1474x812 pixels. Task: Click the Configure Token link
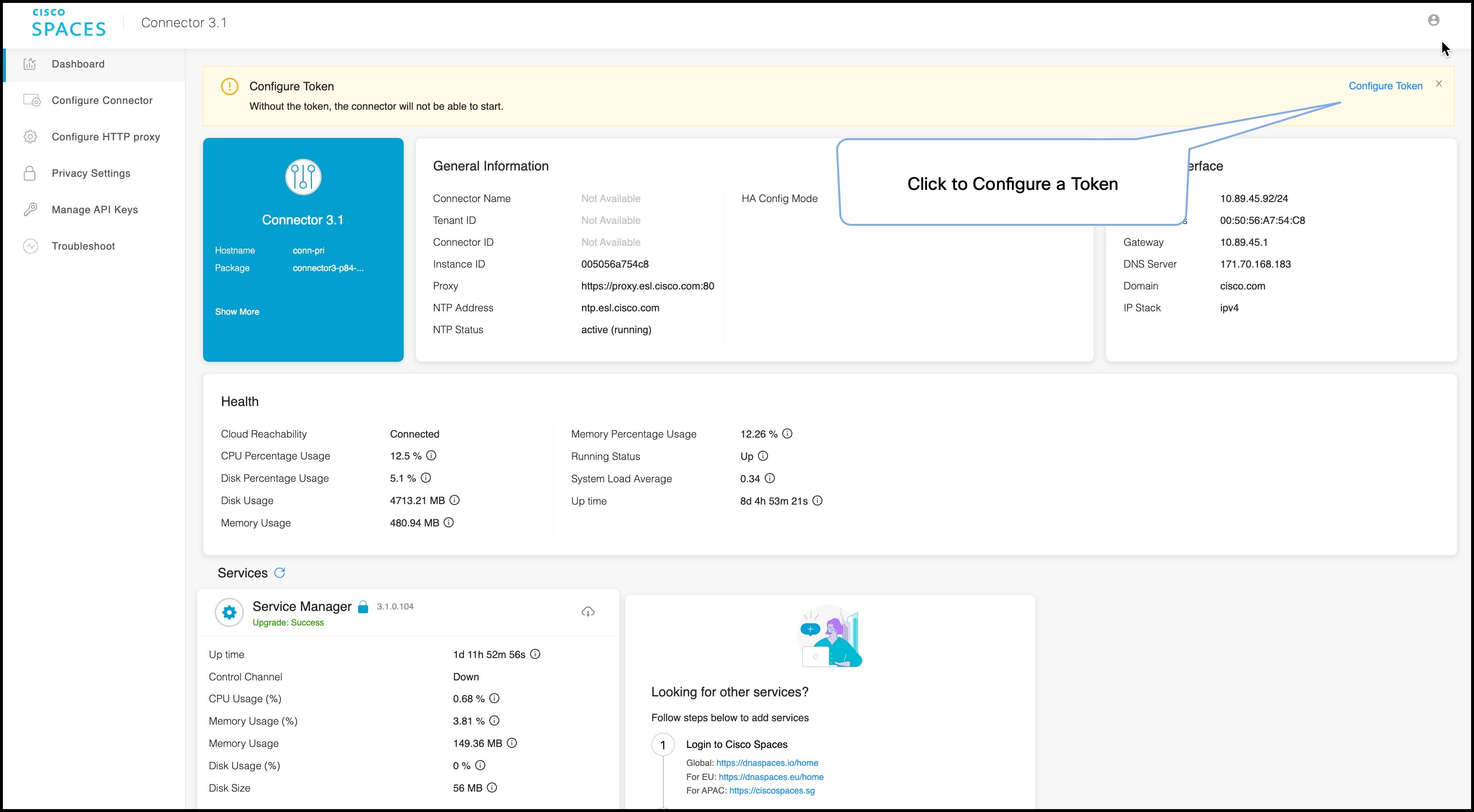pos(1385,85)
